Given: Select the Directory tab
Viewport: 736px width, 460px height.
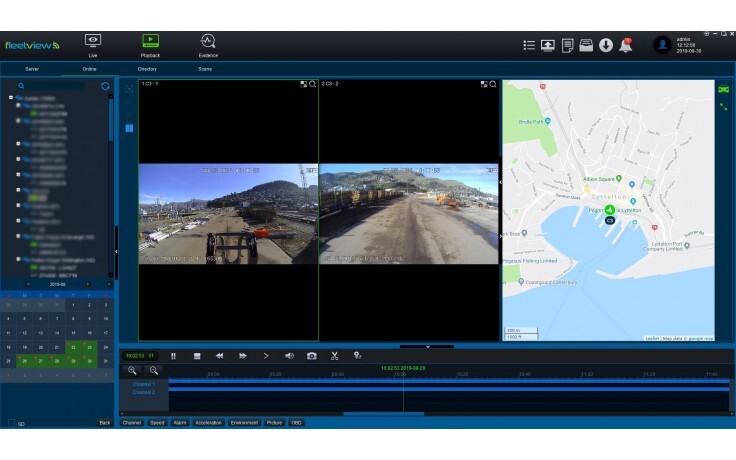Looking at the screenshot, I should coord(147,69).
